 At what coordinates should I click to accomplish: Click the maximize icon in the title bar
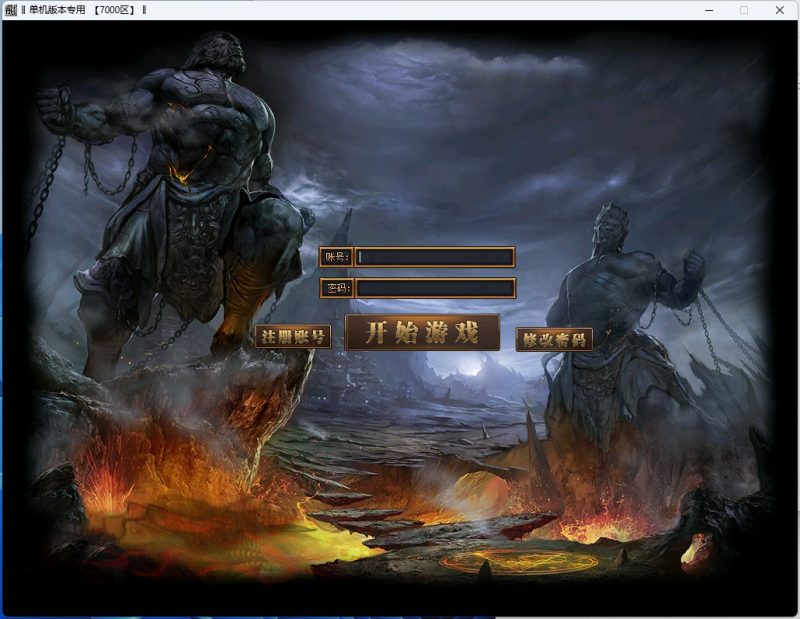[745, 11]
